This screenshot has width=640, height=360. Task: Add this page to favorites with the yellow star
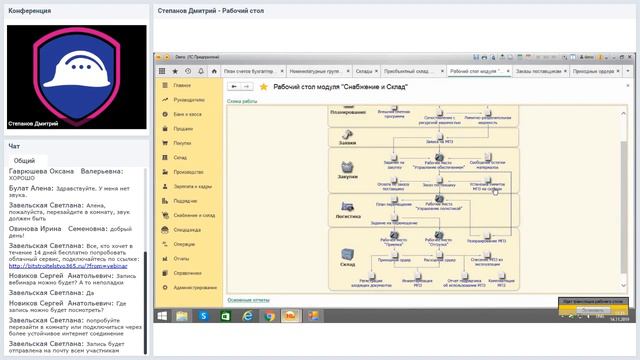pyautogui.click(x=264, y=87)
